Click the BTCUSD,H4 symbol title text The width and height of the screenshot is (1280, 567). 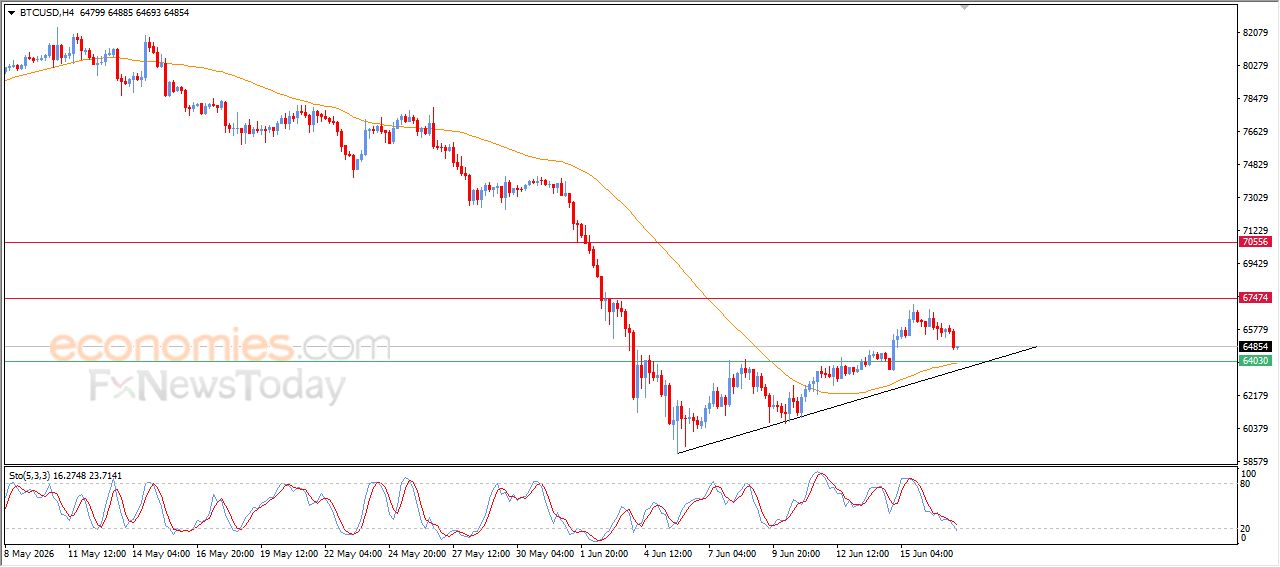pyautogui.click(x=46, y=13)
